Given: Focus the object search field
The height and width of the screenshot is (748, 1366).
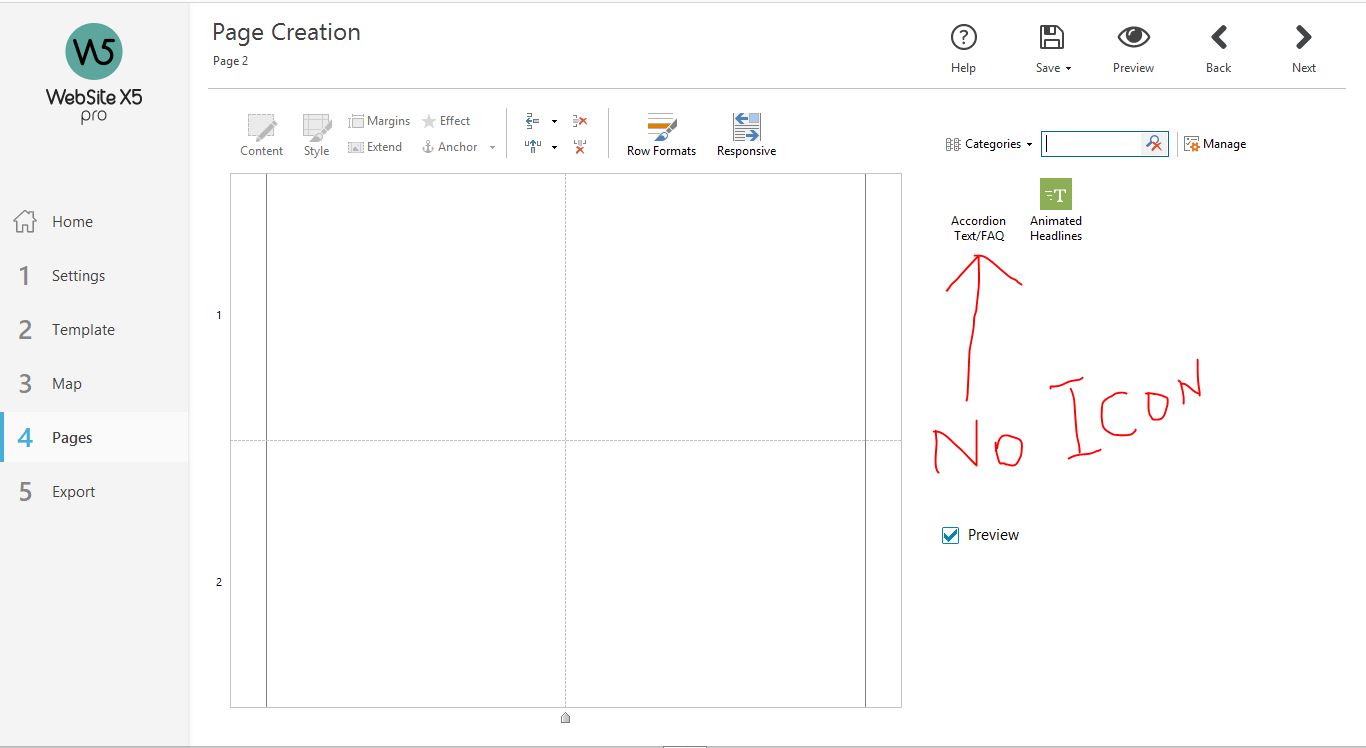Looking at the screenshot, I should tap(1092, 144).
